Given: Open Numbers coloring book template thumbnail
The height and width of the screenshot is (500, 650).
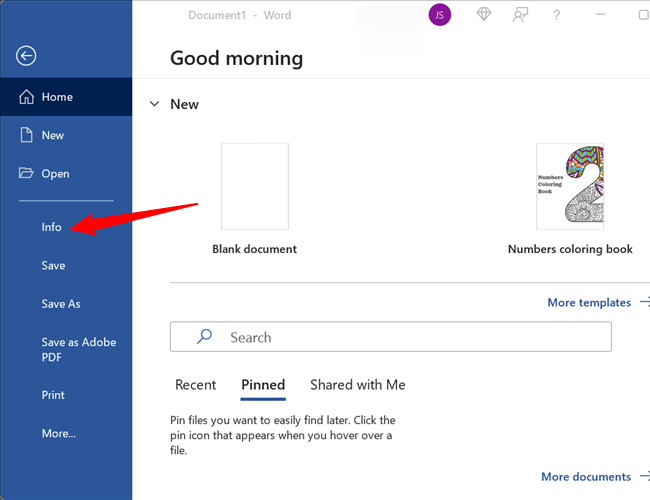Looking at the screenshot, I should pyautogui.click(x=570, y=186).
